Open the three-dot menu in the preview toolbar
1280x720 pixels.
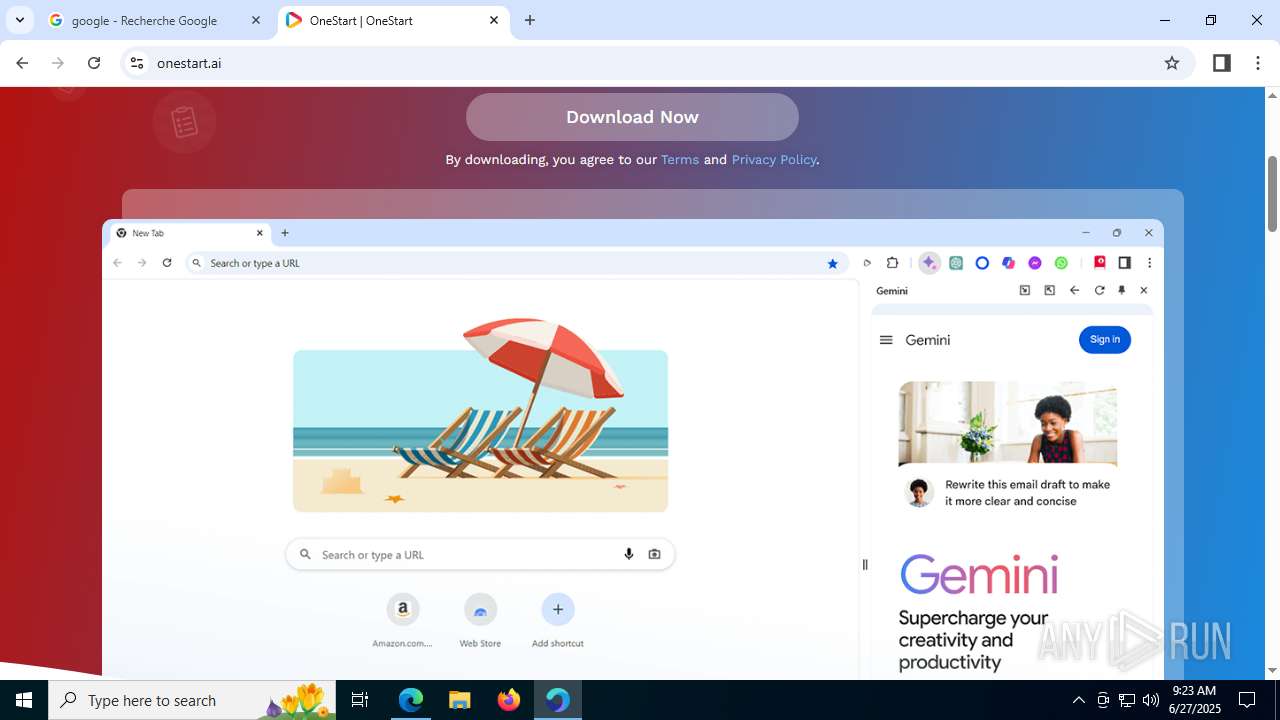click(1149, 263)
